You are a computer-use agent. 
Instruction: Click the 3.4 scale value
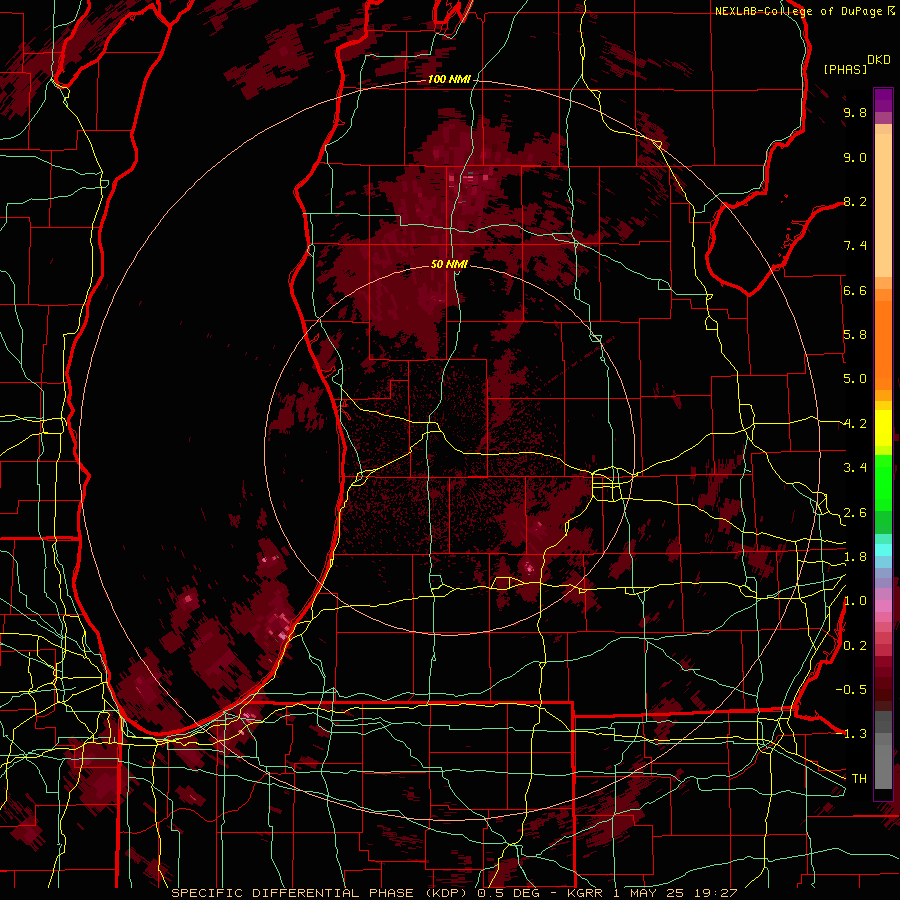855,468
